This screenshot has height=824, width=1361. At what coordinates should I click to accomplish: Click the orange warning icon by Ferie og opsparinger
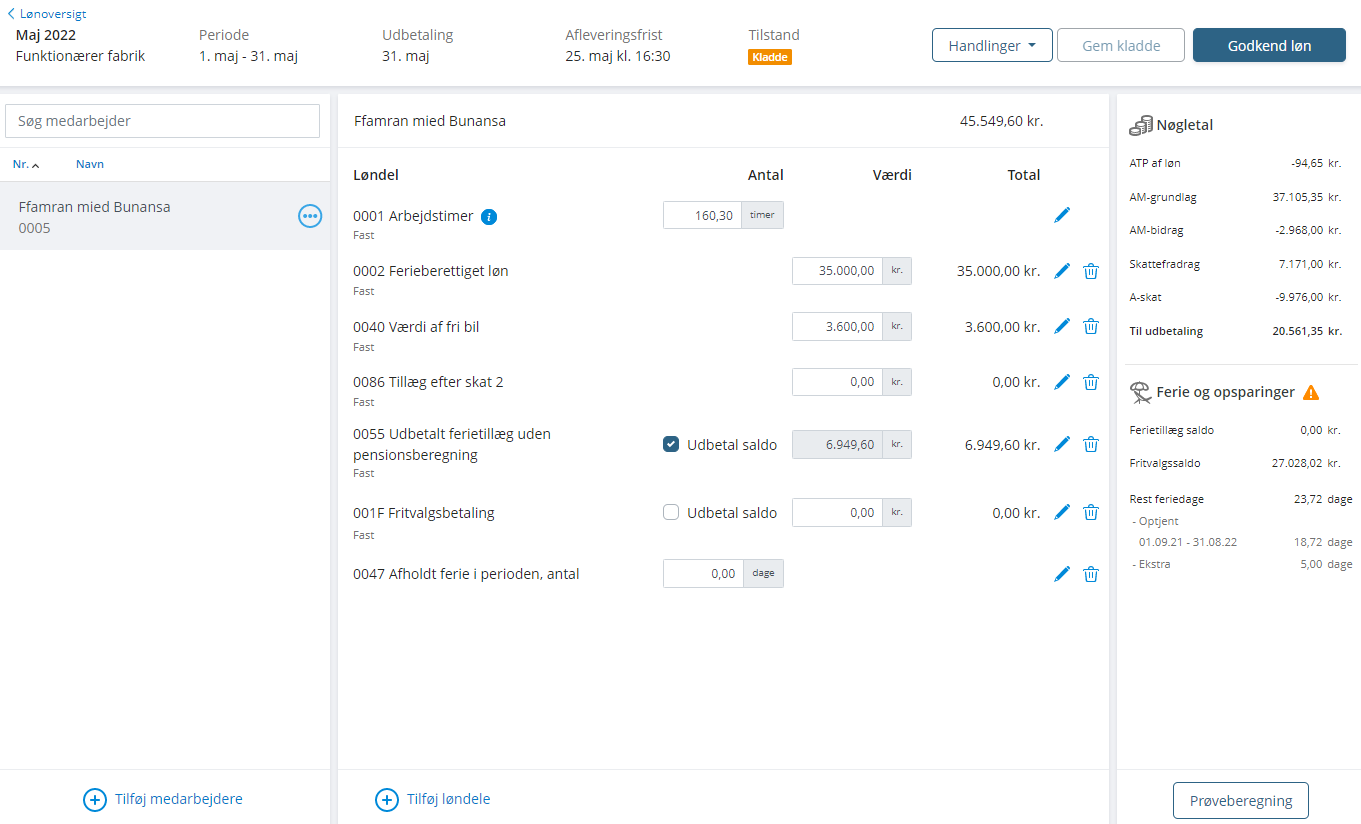[x=1311, y=393]
